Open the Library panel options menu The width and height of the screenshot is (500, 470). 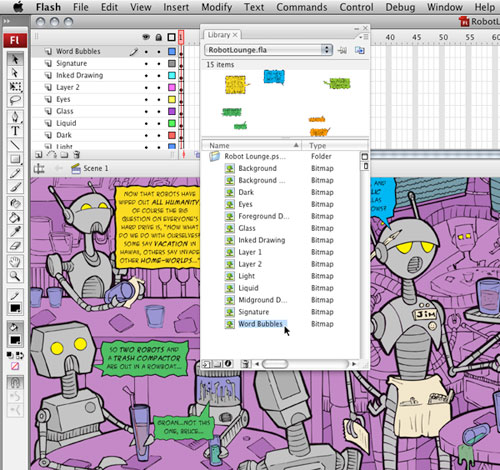tap(365, 36)
